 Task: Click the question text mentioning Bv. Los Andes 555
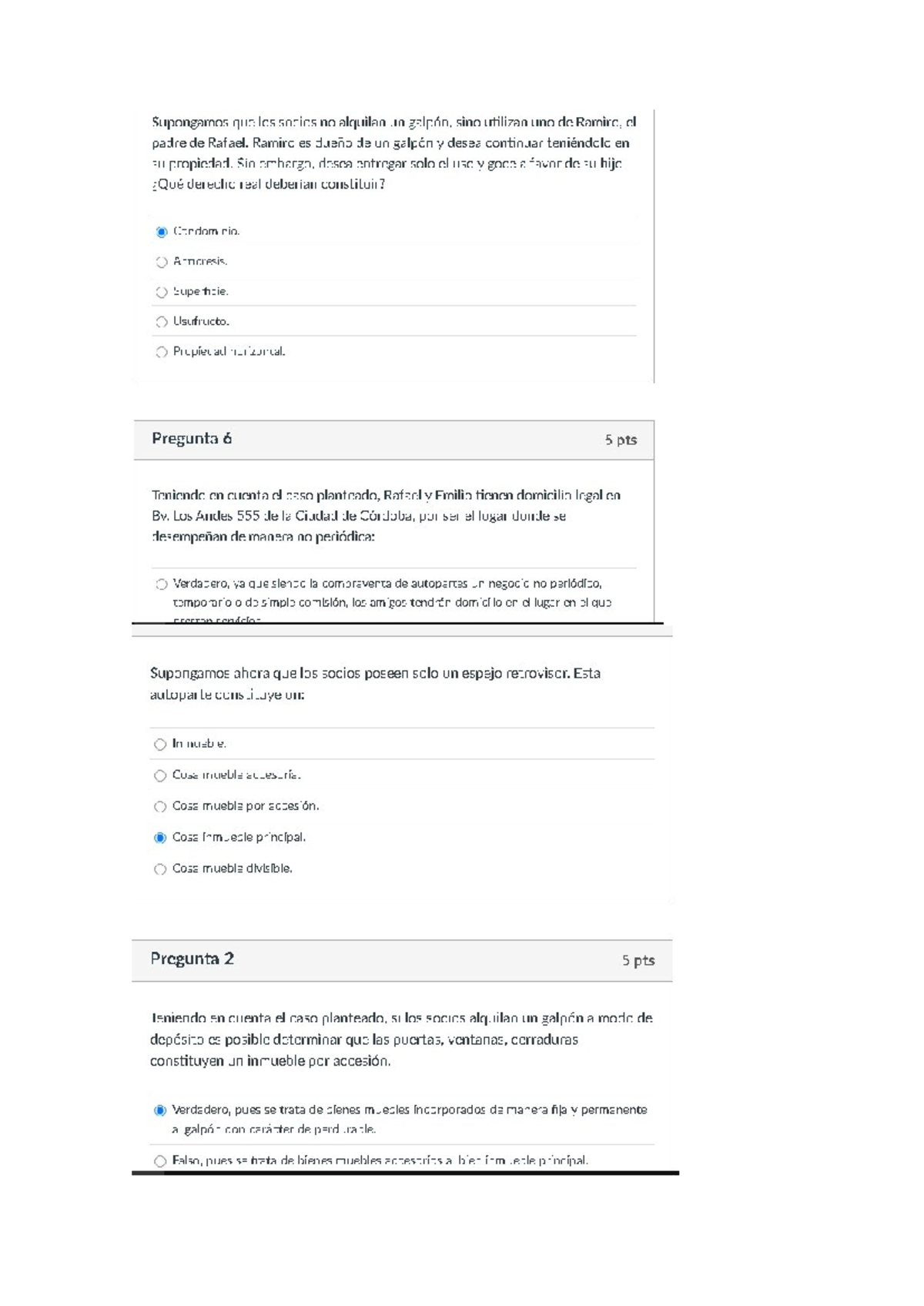point(386,516)
